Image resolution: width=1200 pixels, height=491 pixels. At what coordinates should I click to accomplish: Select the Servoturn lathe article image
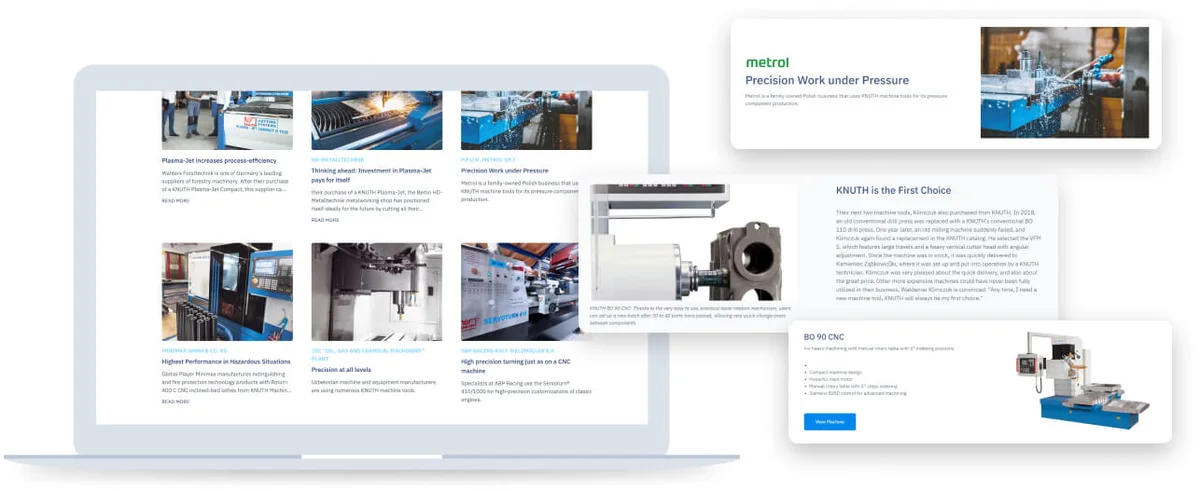click(x=526, y=291)
